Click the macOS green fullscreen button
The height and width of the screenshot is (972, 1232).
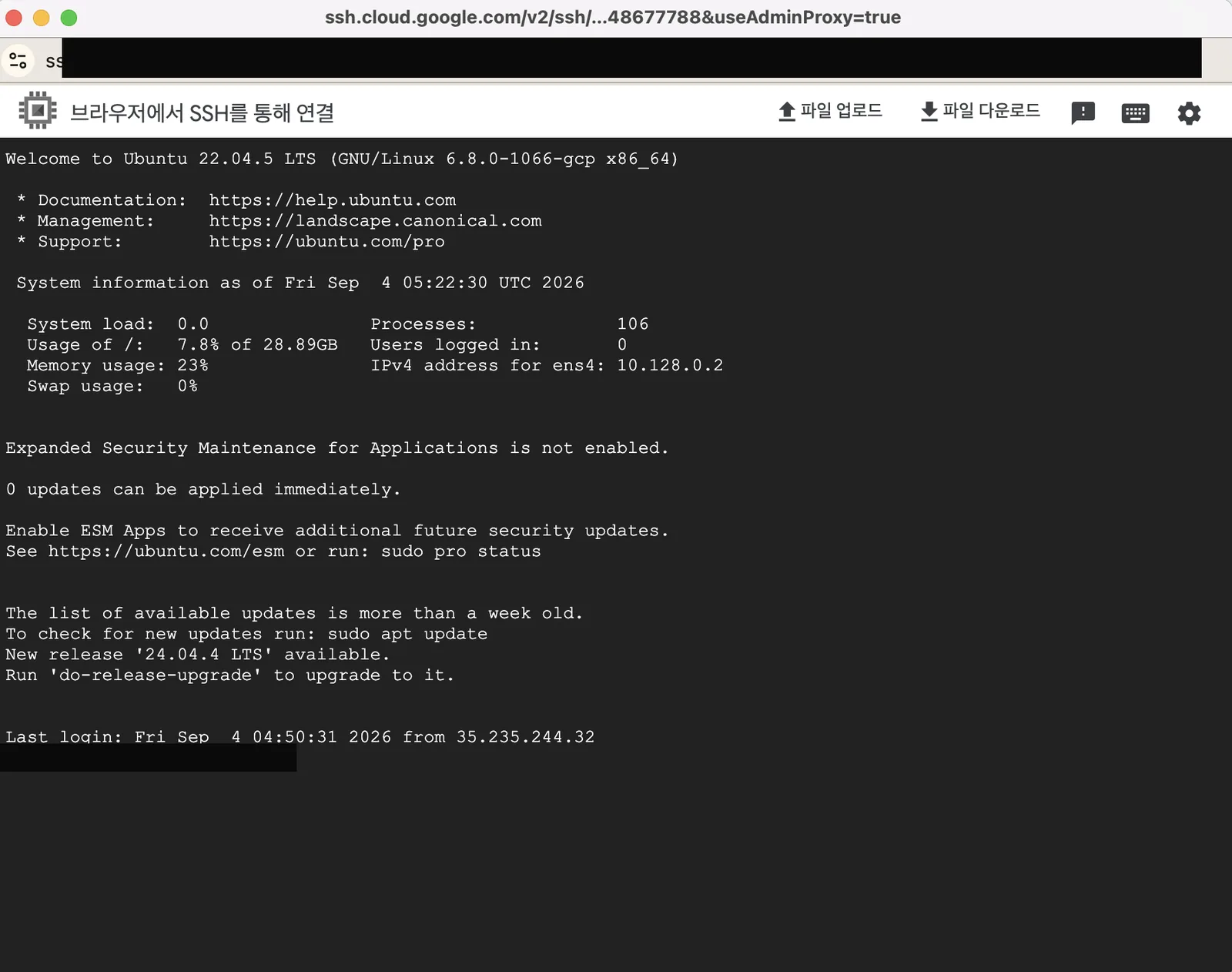69,18
